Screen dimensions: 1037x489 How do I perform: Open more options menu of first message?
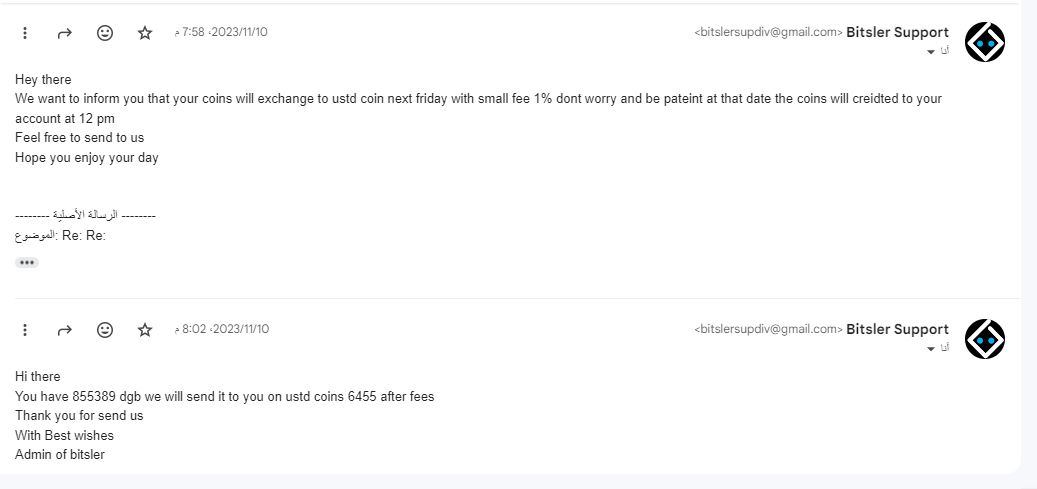point(25,33)
